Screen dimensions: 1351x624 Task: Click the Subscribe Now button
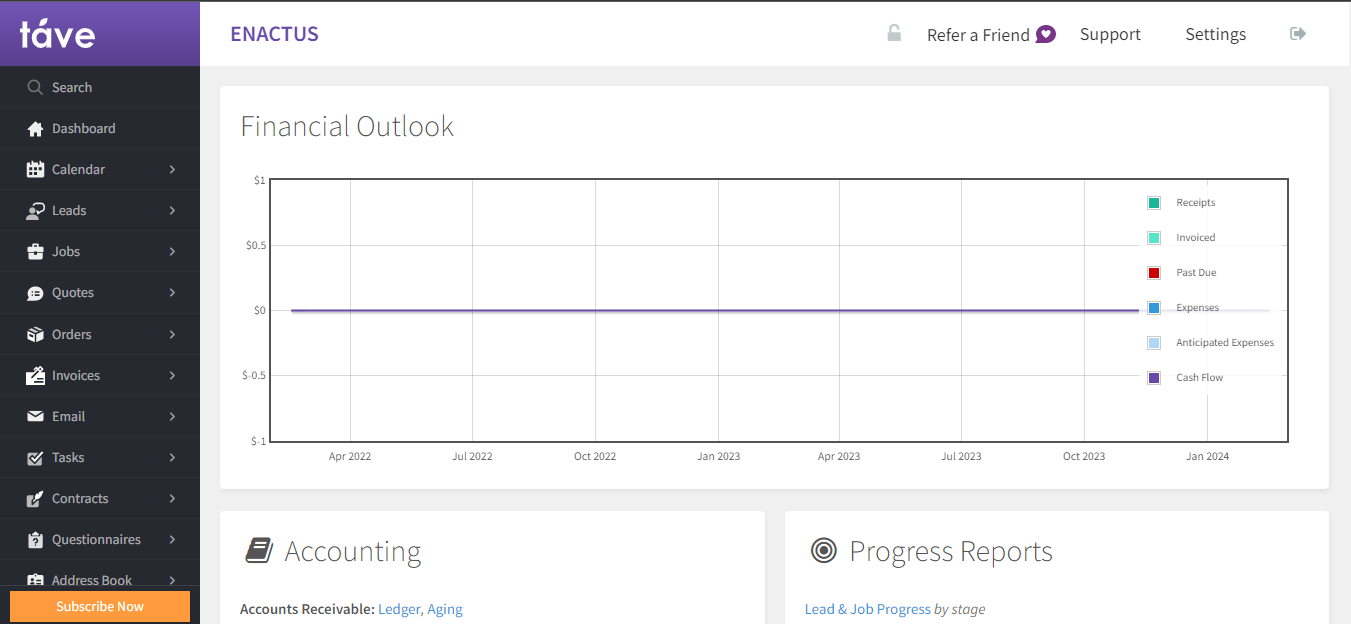coord(99,606)
